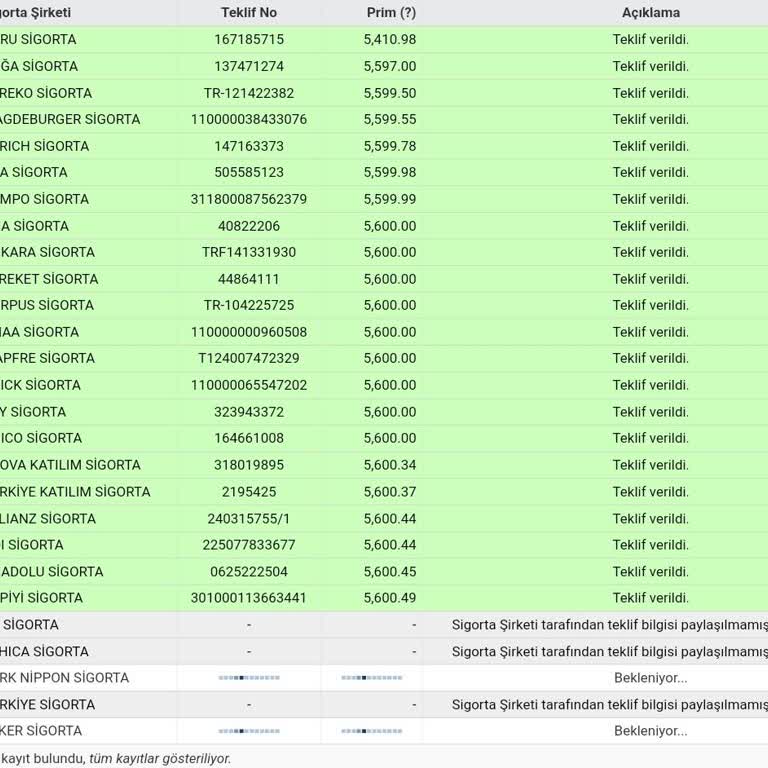Select offer number 137471274
This screenshot has width=768, height=768.
(x=249, y=66)
